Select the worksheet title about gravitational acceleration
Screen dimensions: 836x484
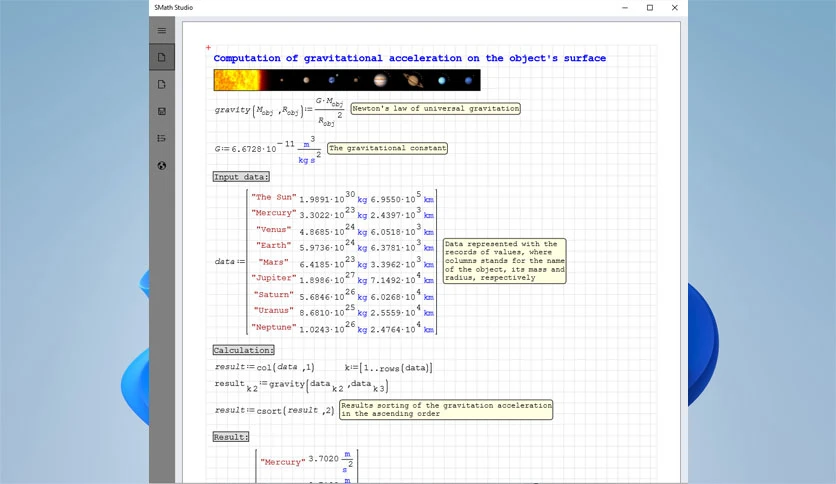[x=409, y=58]
